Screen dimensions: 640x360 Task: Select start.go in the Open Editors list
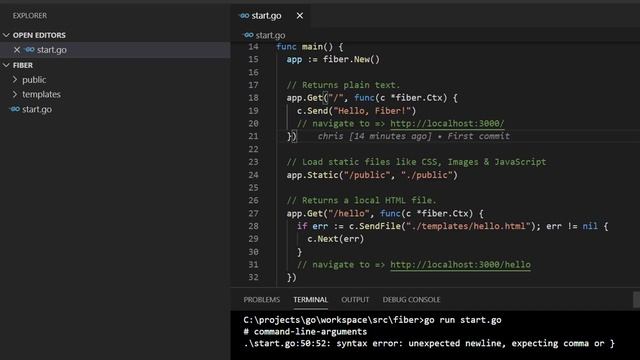[115, 50]
